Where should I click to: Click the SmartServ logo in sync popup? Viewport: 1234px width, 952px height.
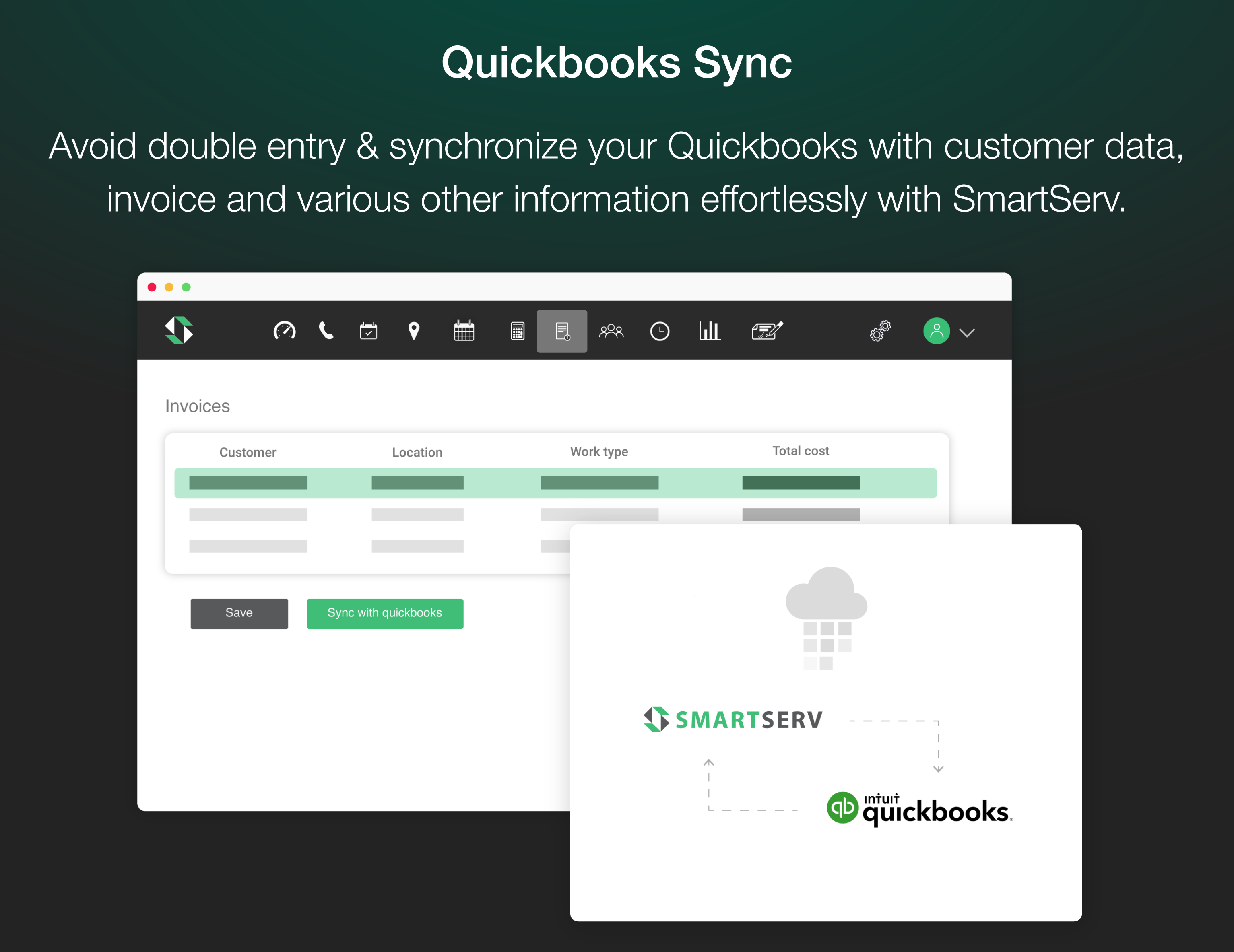(x=733, y=719)
